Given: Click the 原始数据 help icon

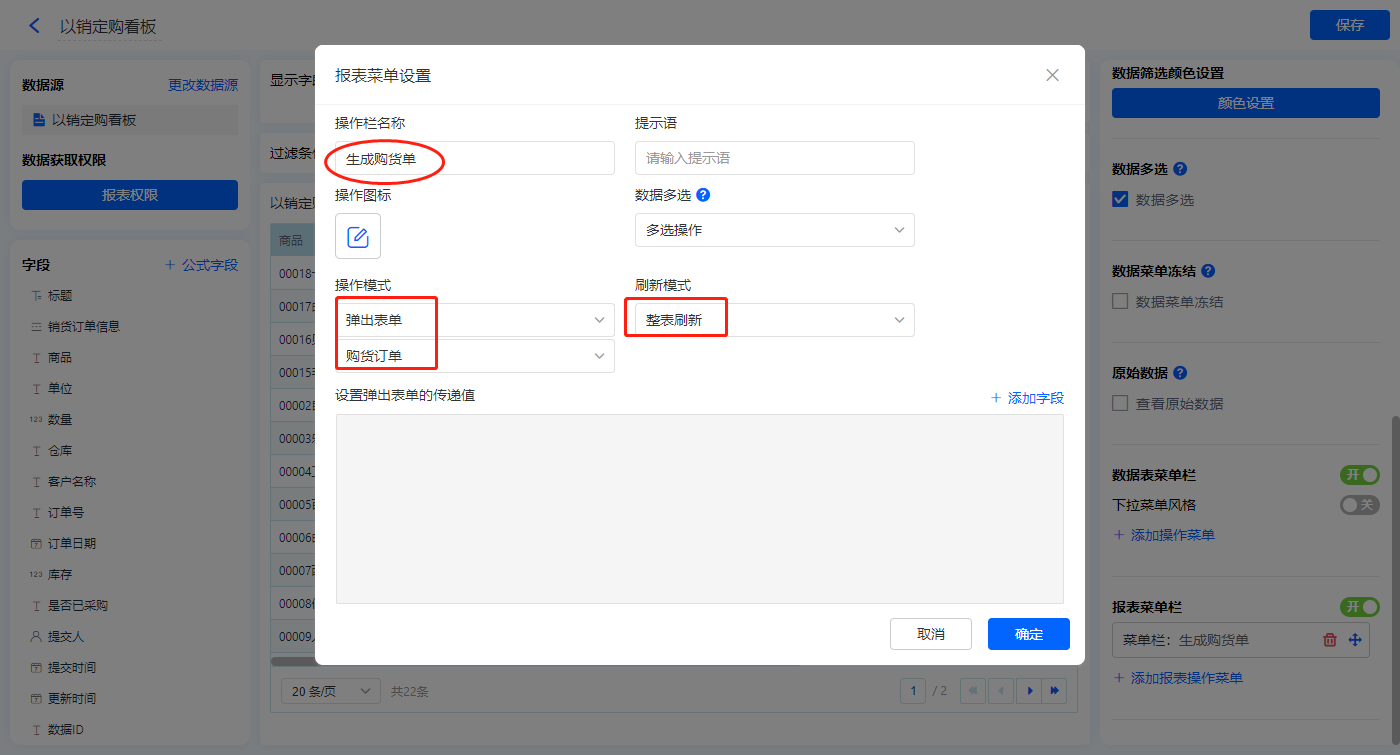Looking at the screenshot, I should click(1180, 373).
